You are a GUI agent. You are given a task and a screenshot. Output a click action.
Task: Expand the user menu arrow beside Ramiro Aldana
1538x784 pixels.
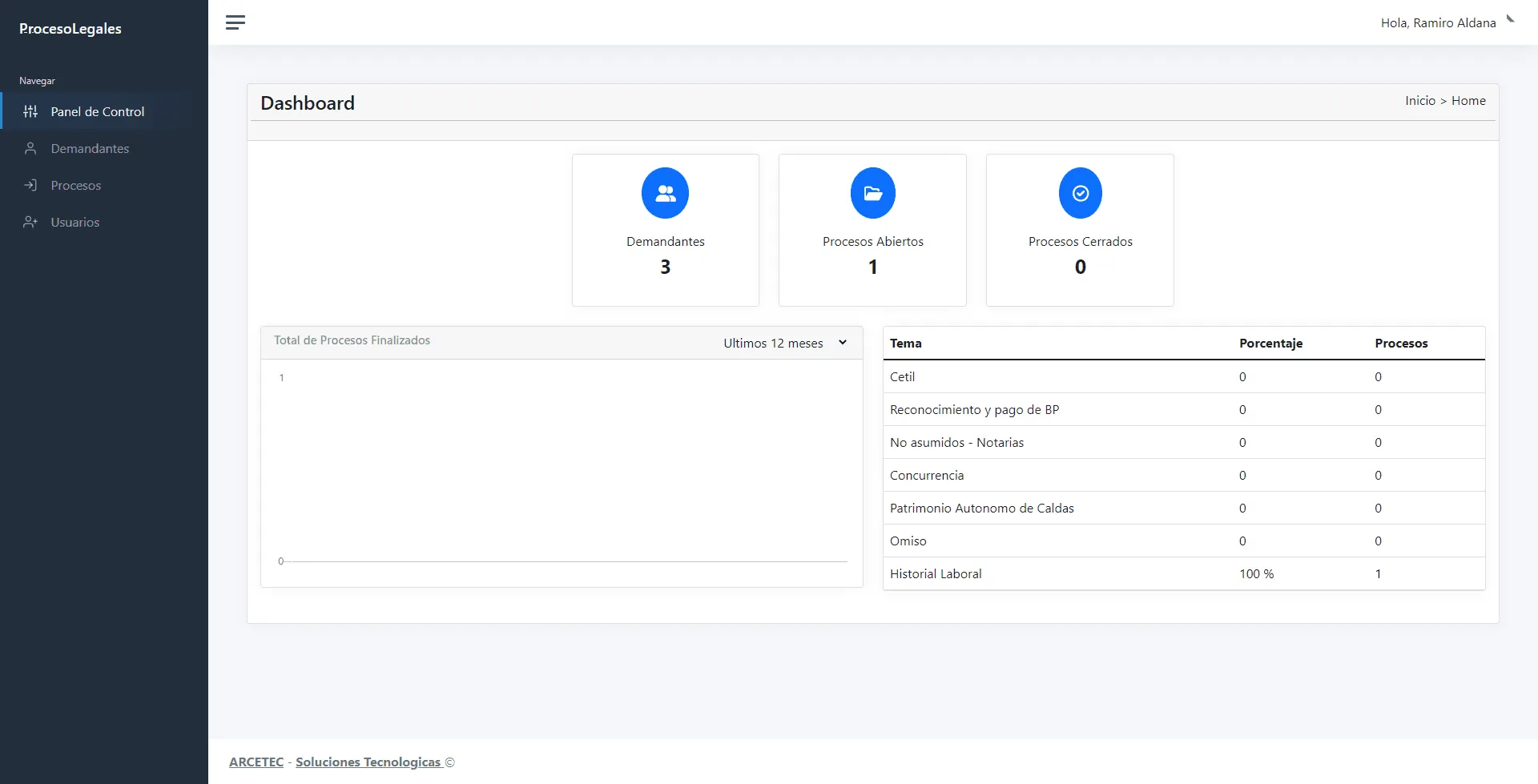1510,19
